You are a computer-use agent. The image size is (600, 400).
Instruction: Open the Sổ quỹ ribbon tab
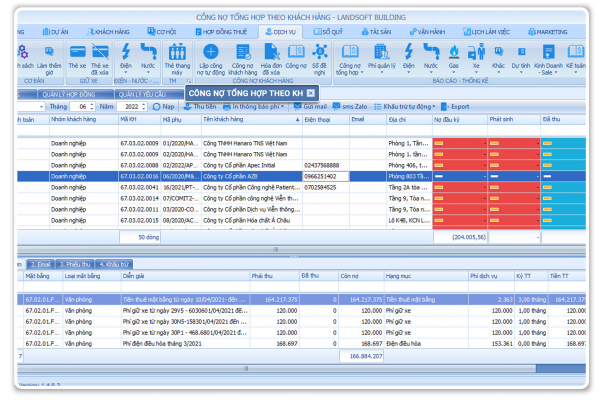tap(324, 32)
